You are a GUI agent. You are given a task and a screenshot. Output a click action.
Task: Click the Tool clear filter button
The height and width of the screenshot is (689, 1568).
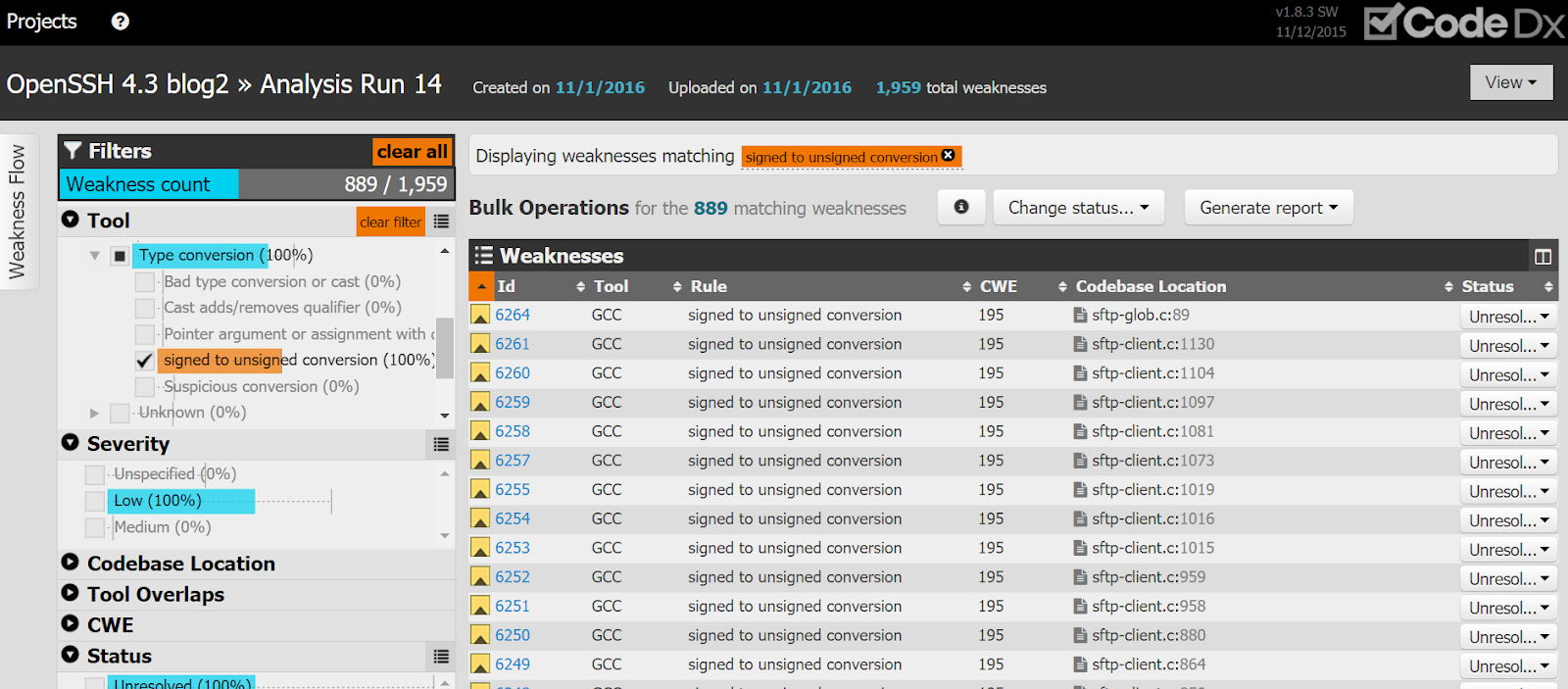[x=390, y=221]
